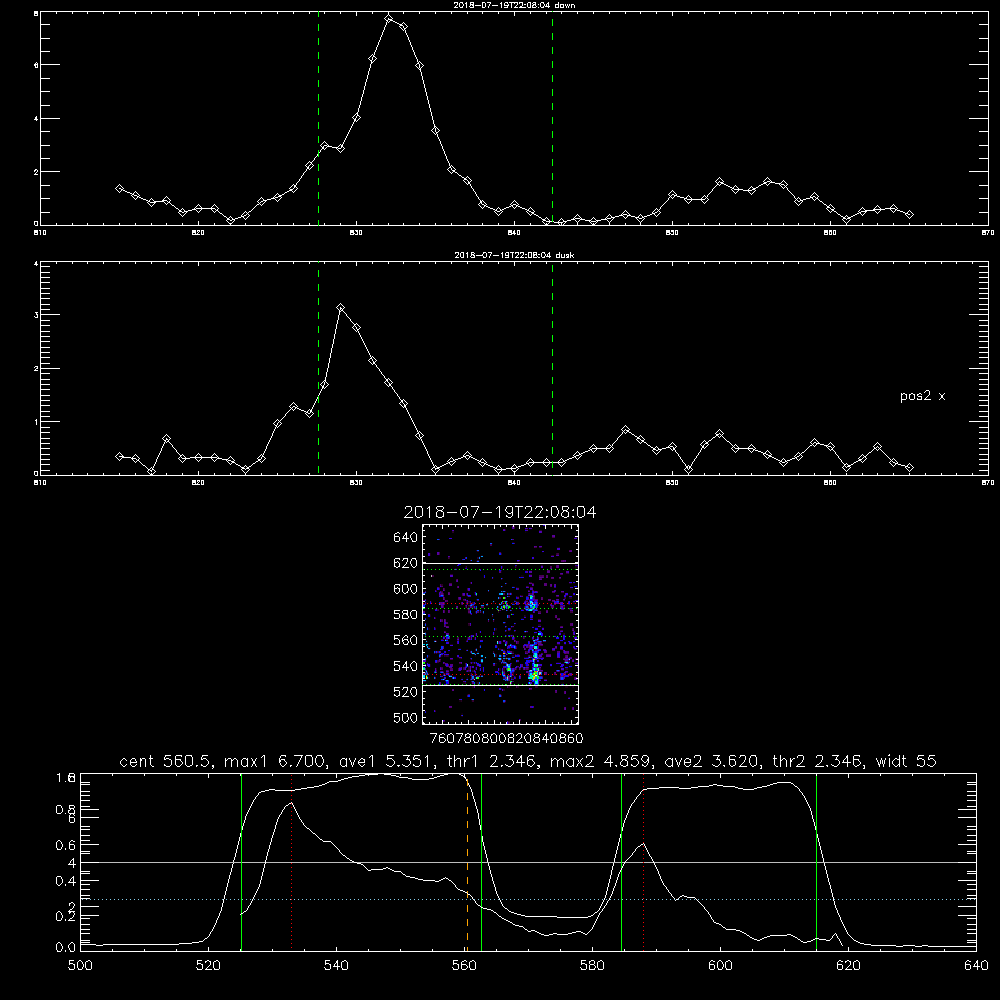Click the second red dotted peak line in bottom plot
Image resolution: width=1000 pixels, height=1000 pixels.
(643, 862)
